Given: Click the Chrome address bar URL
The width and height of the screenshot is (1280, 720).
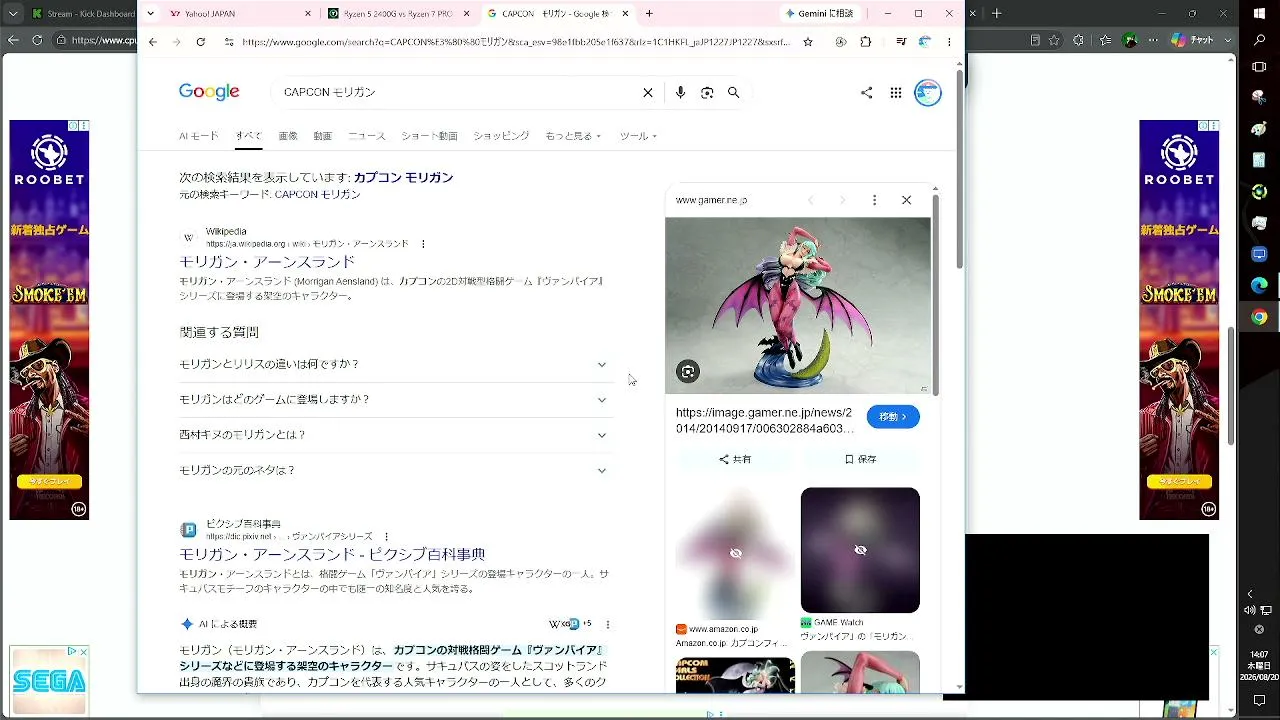Looking at the screenshot, I should pos(515,42).
